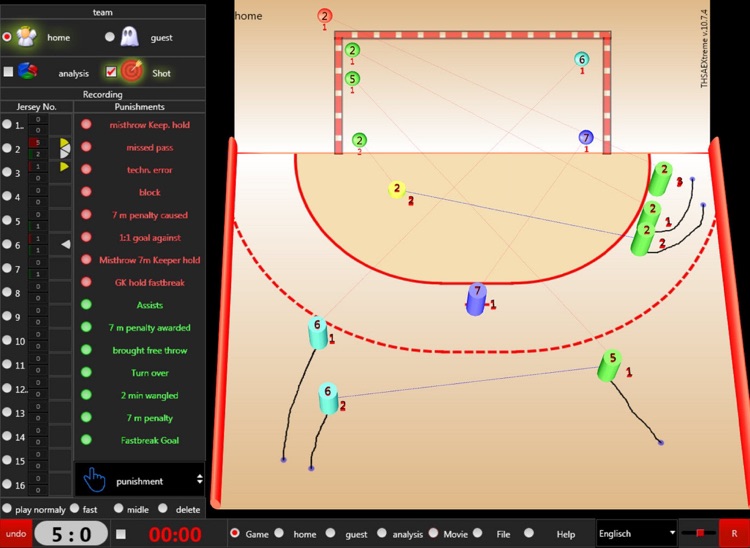The width and height of the screenshot is (750, 548).
Task: Click the red shot marker 2 above goal
Action: click(x=325, y=16)
